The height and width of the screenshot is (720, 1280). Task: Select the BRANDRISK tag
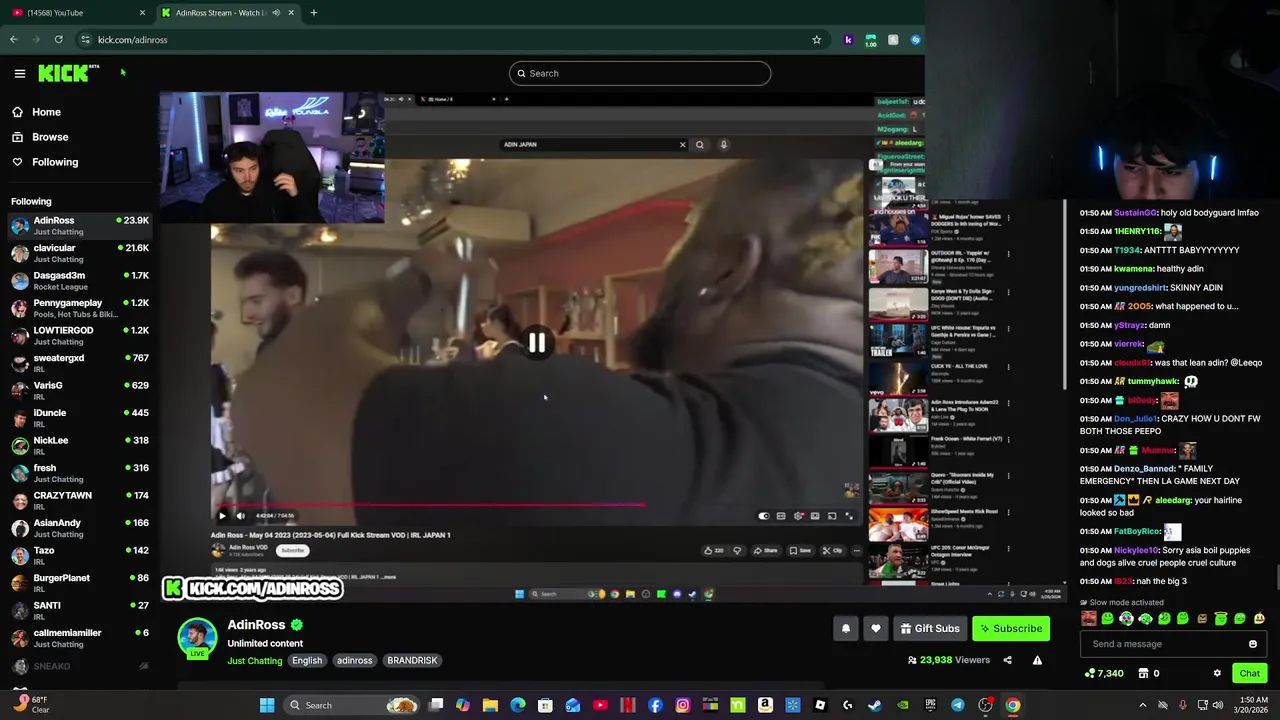pyautogui.click(x=412, y=661)
